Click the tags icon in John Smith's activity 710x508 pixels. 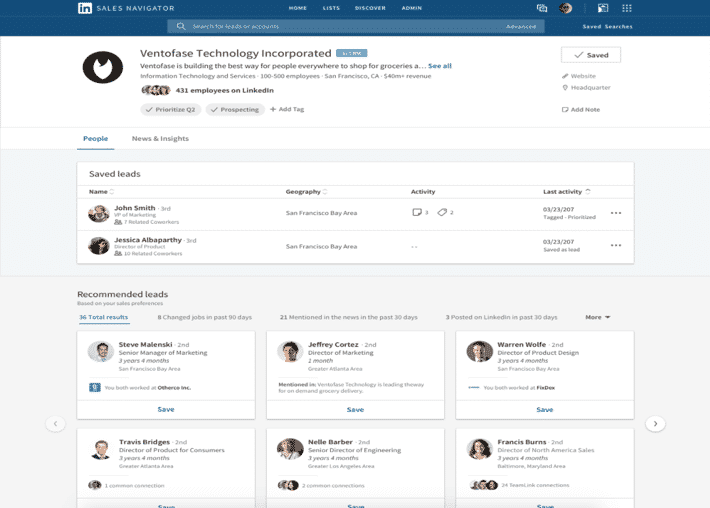442,212
